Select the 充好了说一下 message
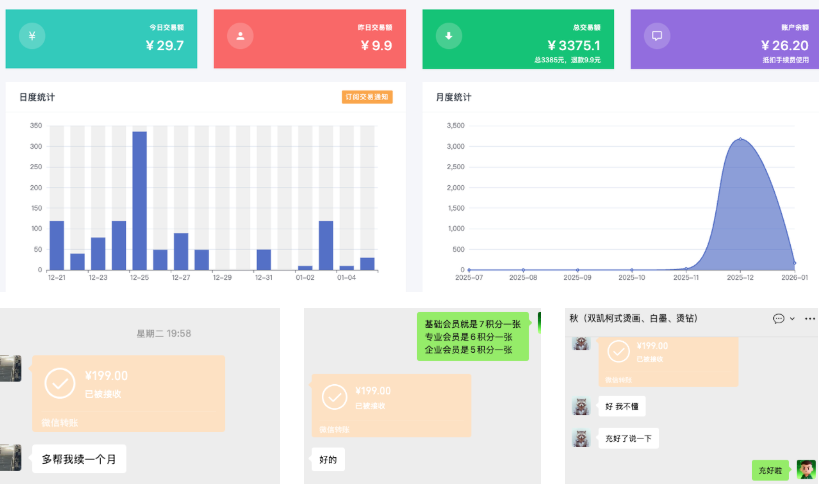The image size is (827, 489). 628,438
